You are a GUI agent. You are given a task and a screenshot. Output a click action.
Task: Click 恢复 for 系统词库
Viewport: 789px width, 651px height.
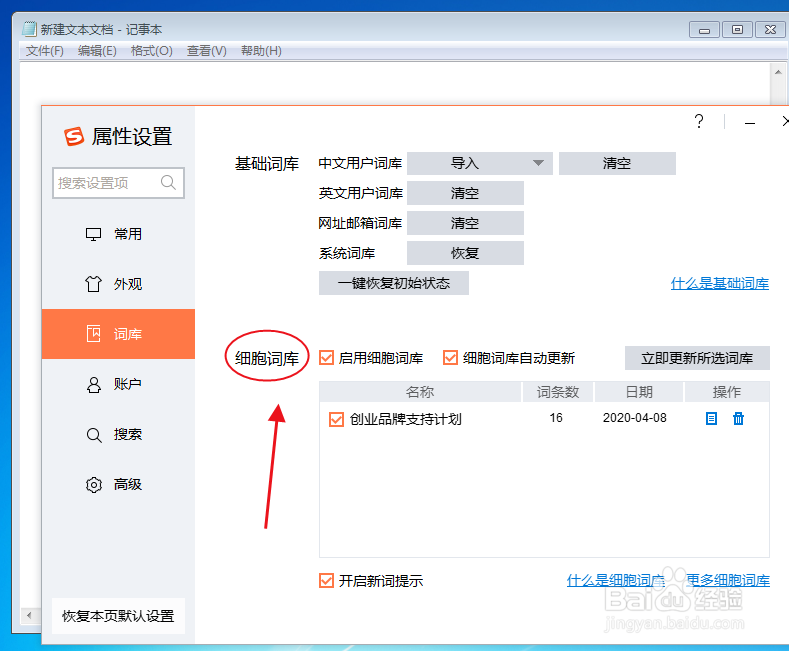(x=465, y=253)
